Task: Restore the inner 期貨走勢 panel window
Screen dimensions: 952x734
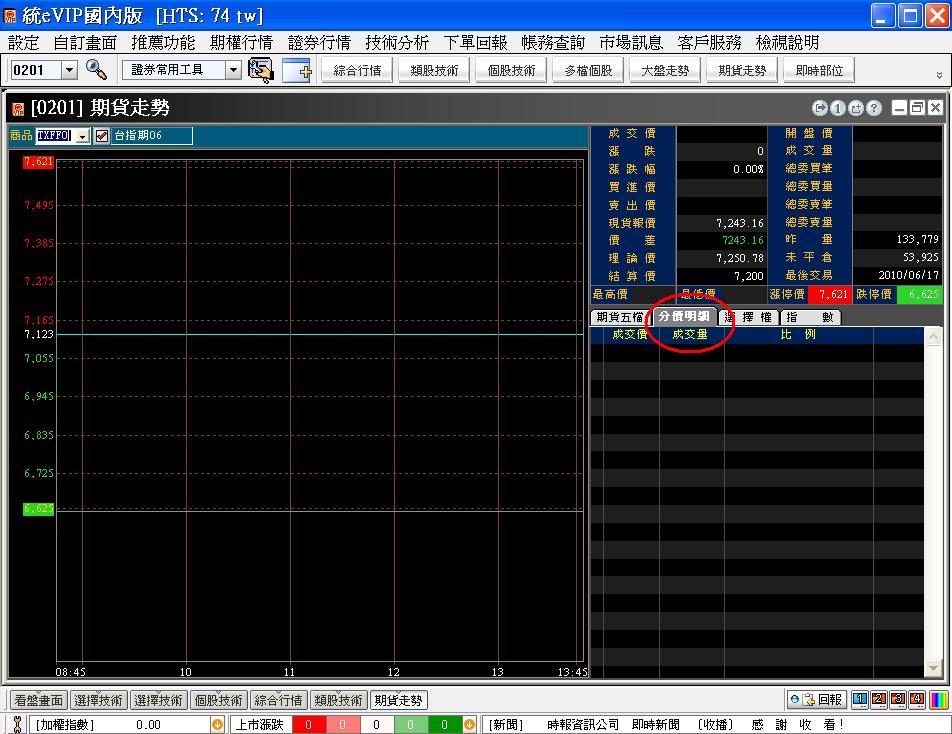Action: [917, 108]
